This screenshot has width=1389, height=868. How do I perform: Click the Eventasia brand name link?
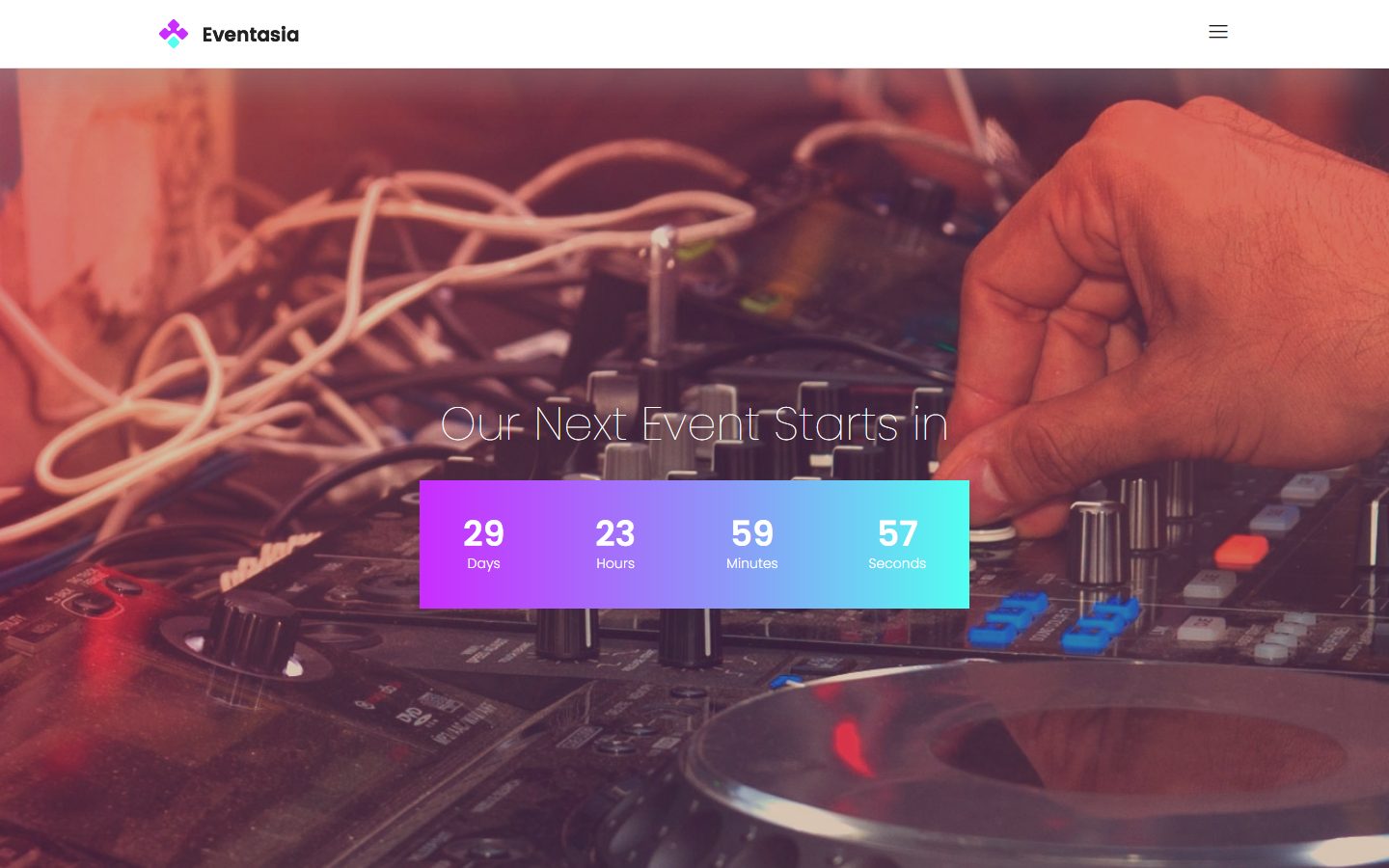click(x=251, y=35)
